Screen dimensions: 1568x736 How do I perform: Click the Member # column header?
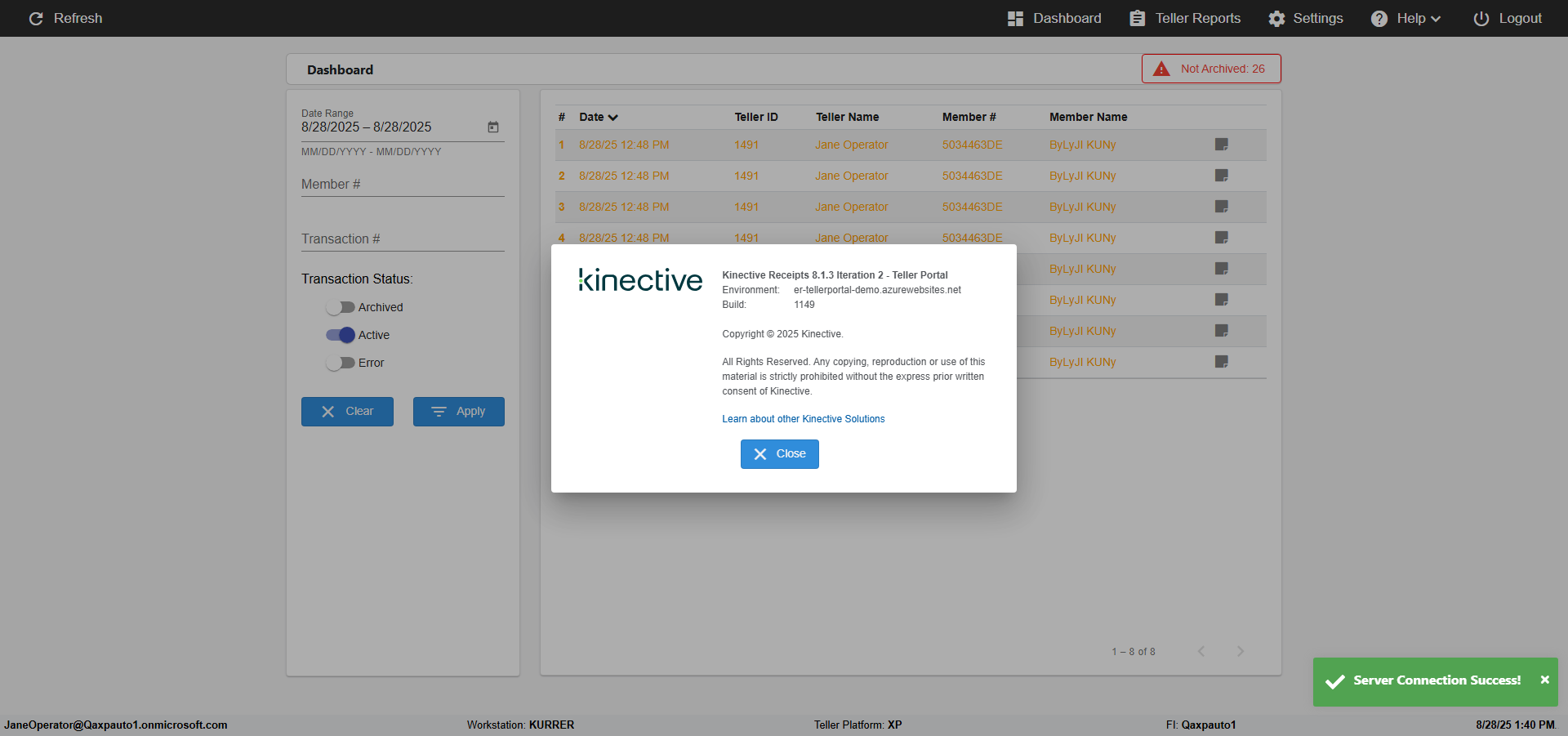[969, 117]
